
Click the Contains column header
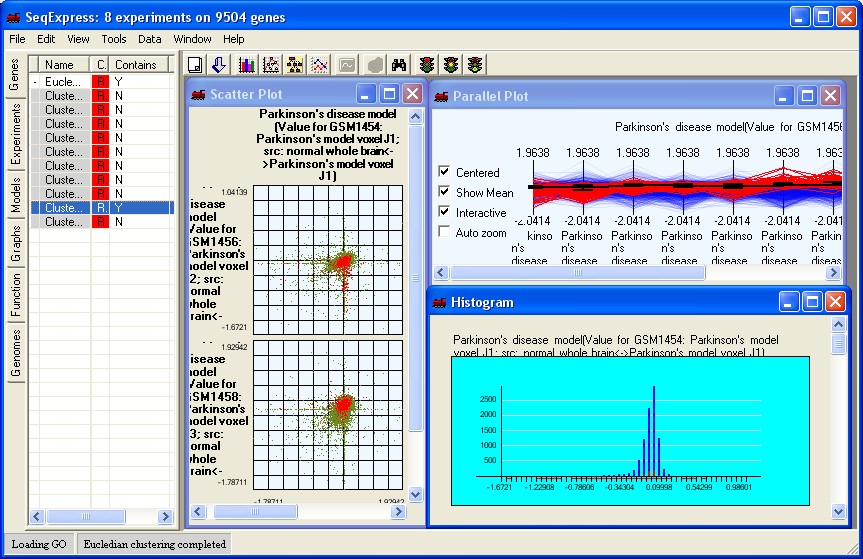click(x=137, y=65)
